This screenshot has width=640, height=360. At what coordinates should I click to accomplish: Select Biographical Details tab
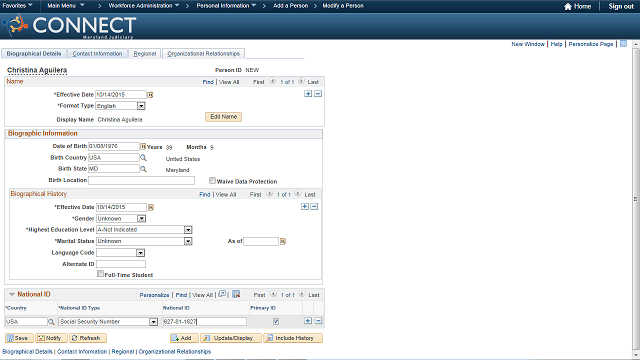33,53
